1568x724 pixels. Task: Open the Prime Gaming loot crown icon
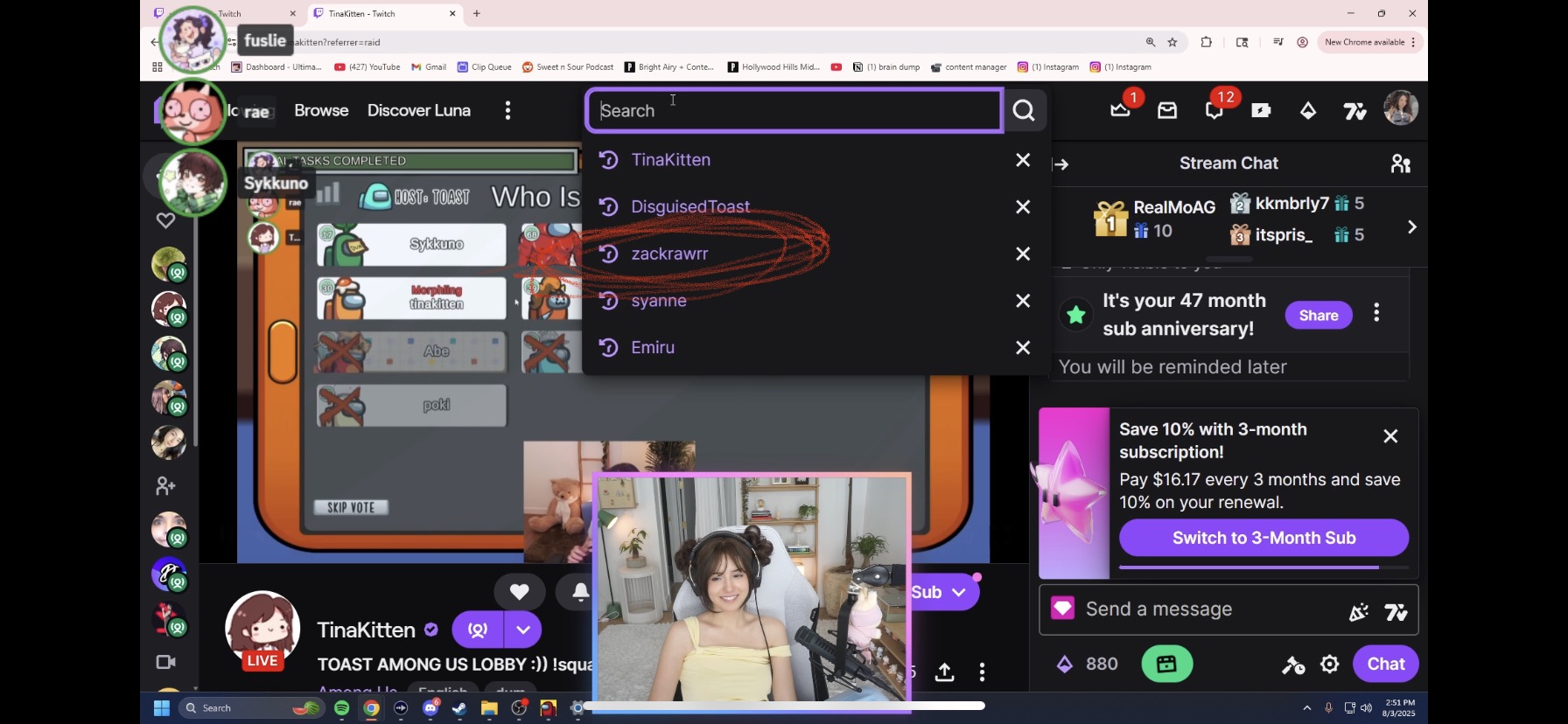(x=1121, y=110)
